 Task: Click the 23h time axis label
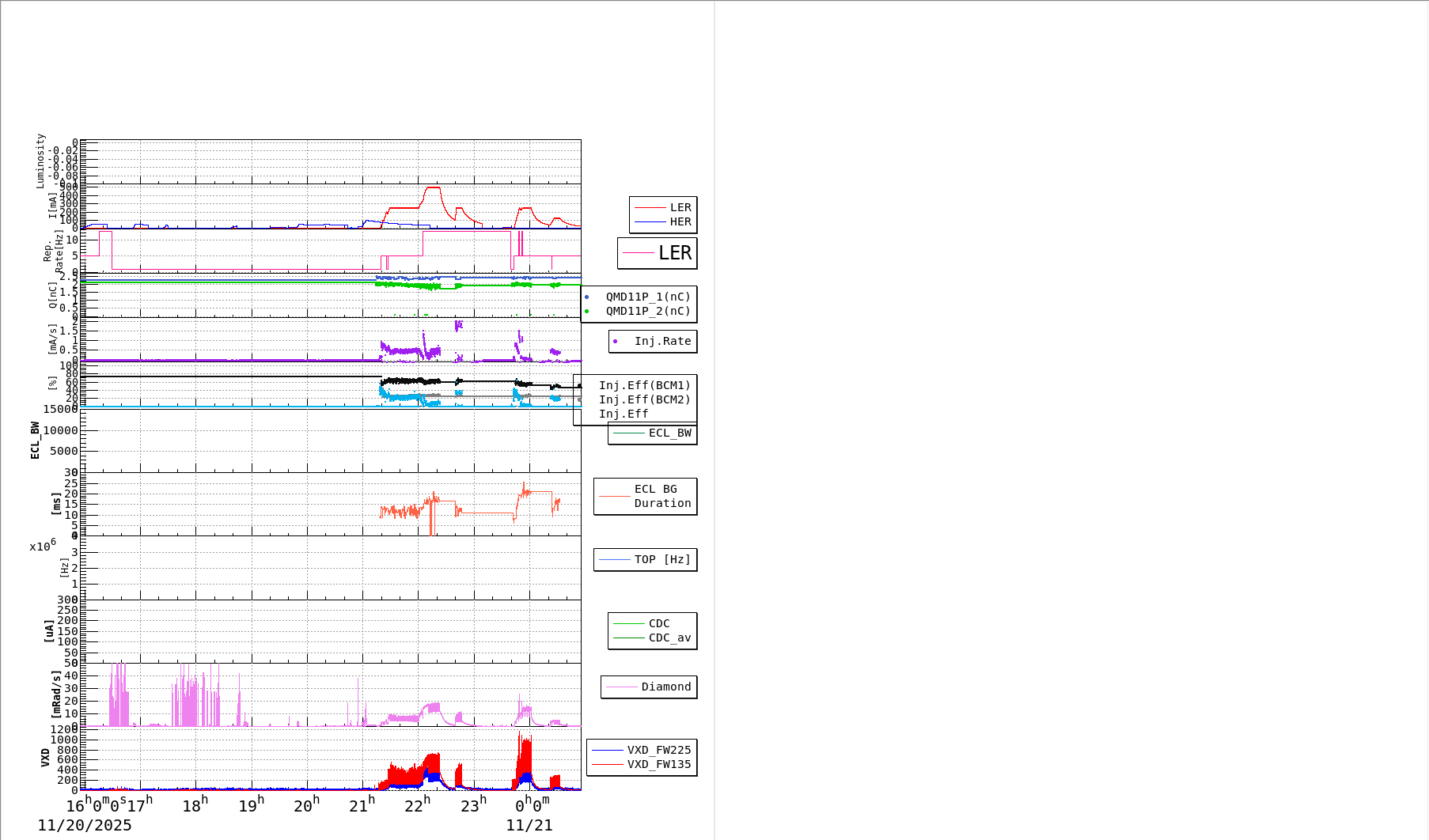pos(473,805)
